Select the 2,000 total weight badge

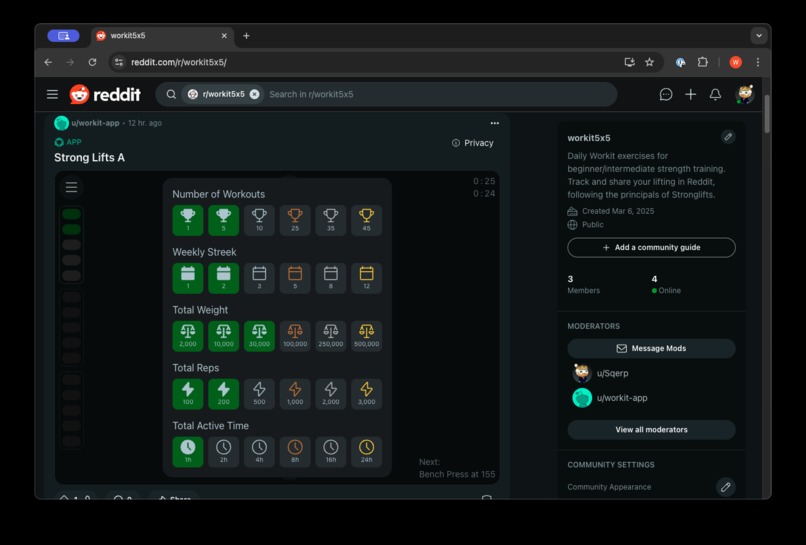pos(188,336)
